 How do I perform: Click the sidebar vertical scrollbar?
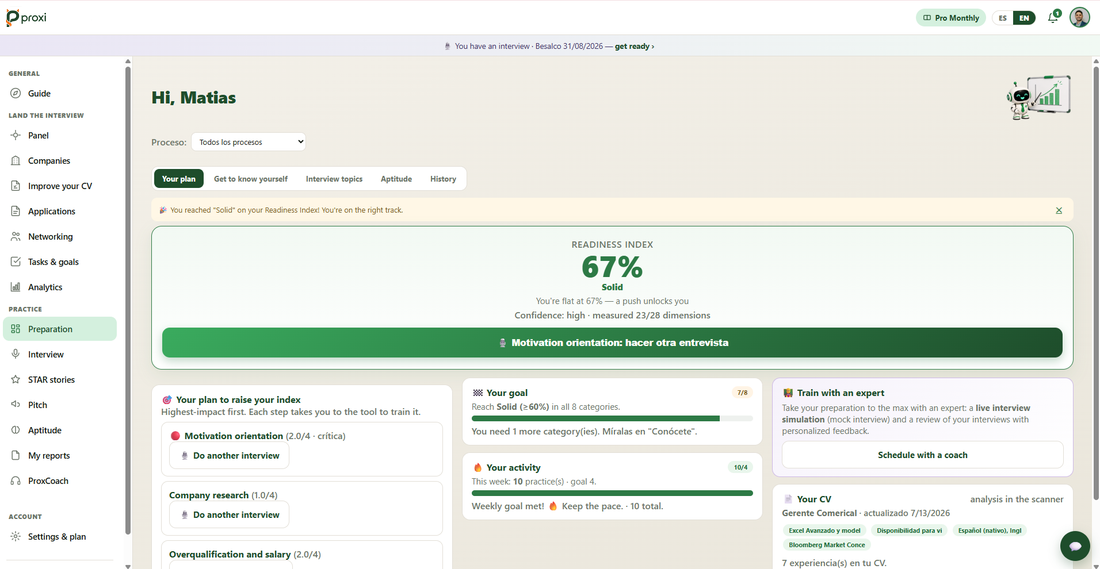pyautogui.click(x=128, y=300)
